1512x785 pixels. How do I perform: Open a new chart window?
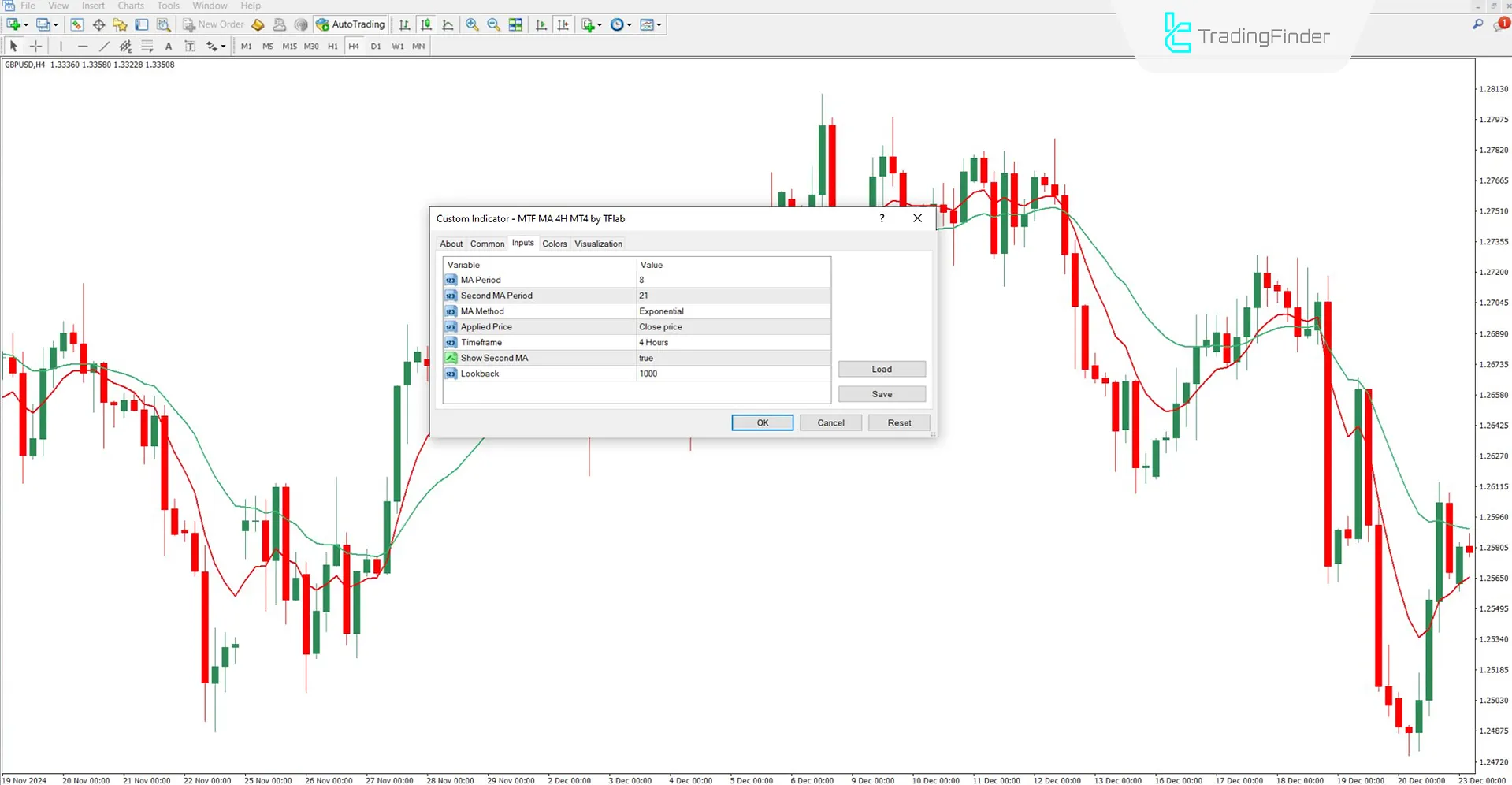pos(12,24)
